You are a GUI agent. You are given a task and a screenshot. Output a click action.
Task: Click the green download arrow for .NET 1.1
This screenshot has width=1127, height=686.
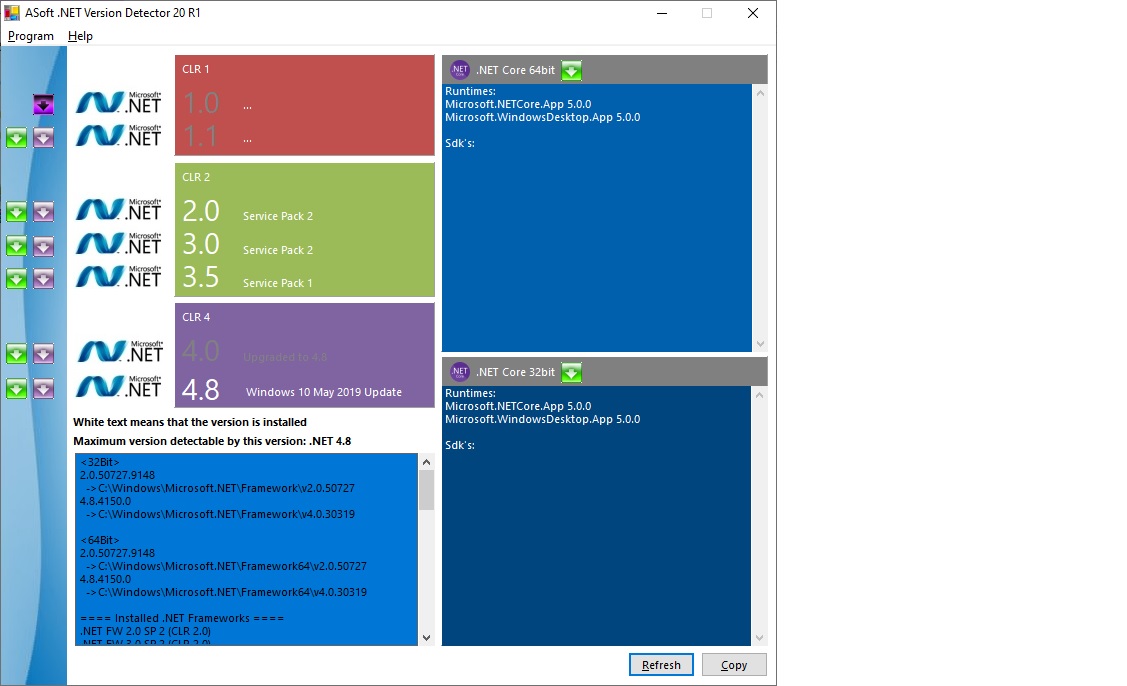click(17, 137)
